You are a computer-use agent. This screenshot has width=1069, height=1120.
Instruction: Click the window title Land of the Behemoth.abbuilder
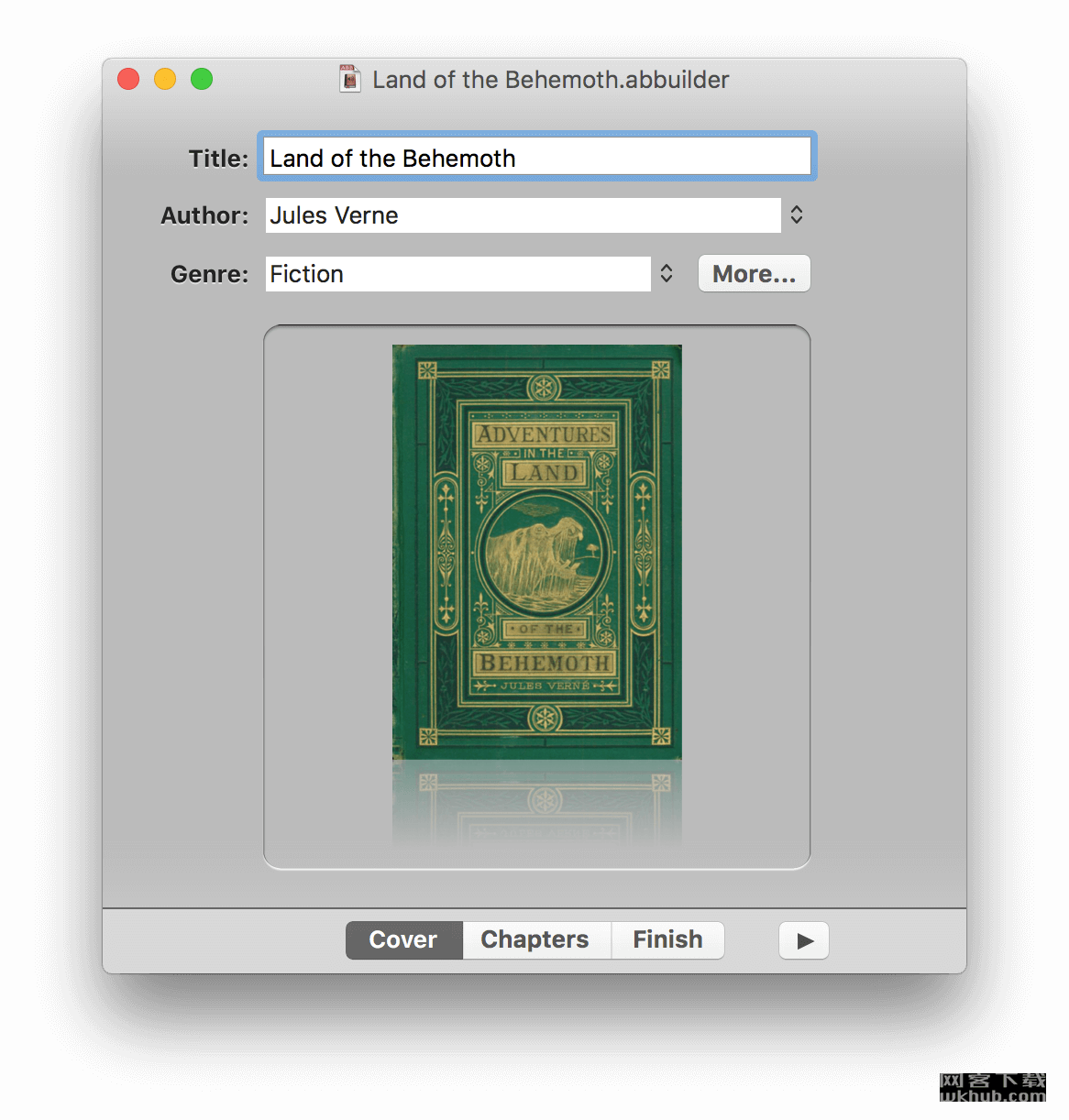[x=551, y=80]
